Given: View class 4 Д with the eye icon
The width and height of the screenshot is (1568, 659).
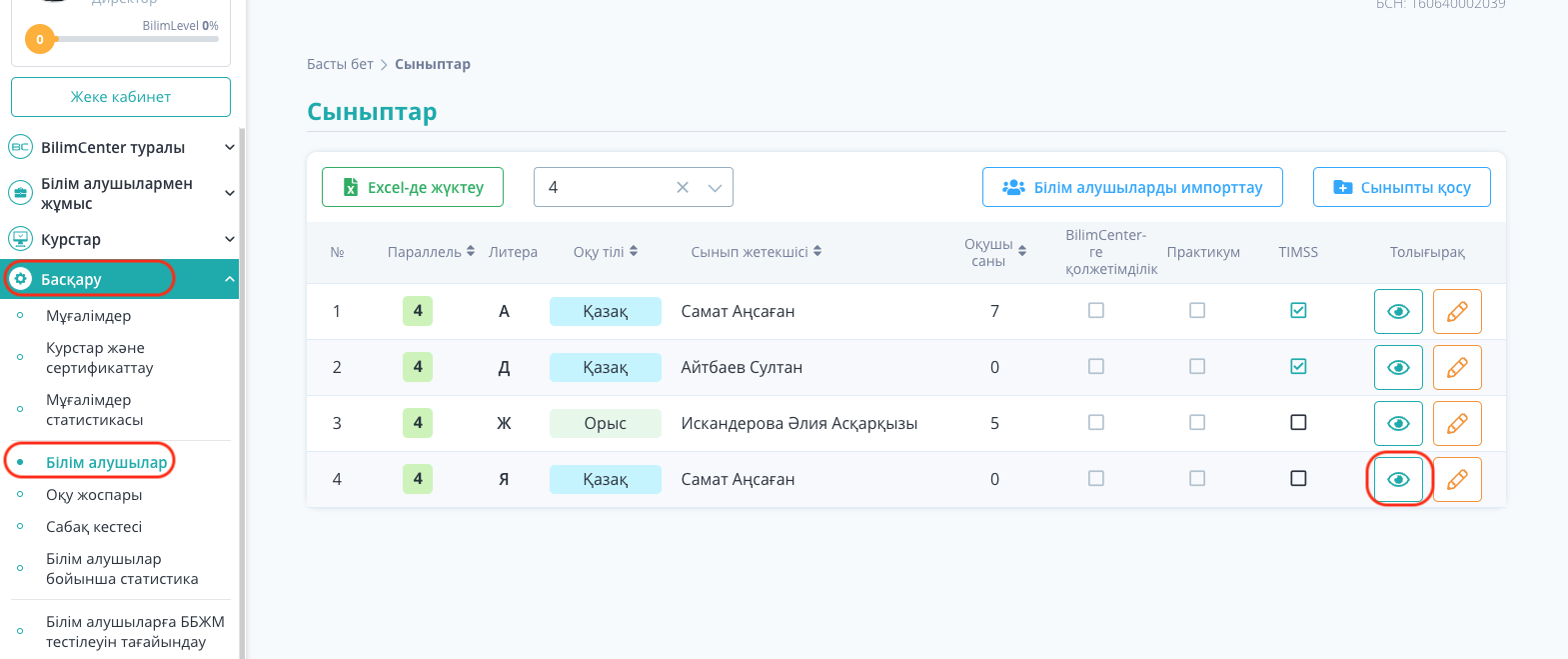Looking at the screenshot, I should pyautogui.click(x=1398, y=367).
